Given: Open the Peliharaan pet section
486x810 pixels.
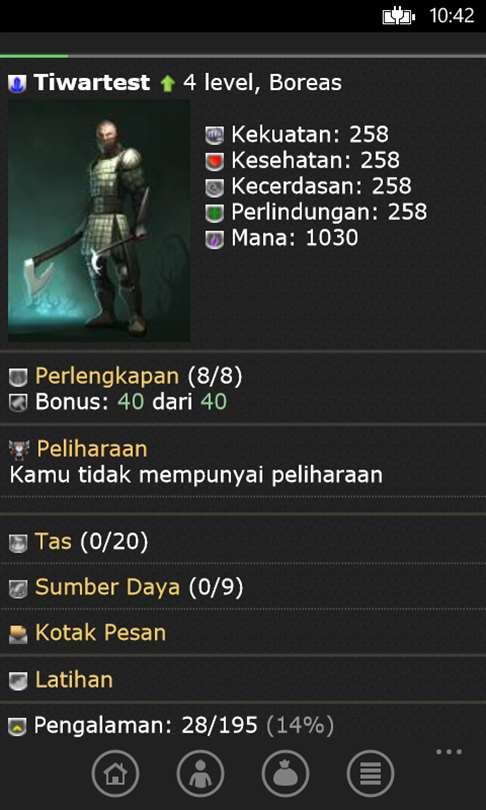Looking at the screenshot, I should pos(92,449).
